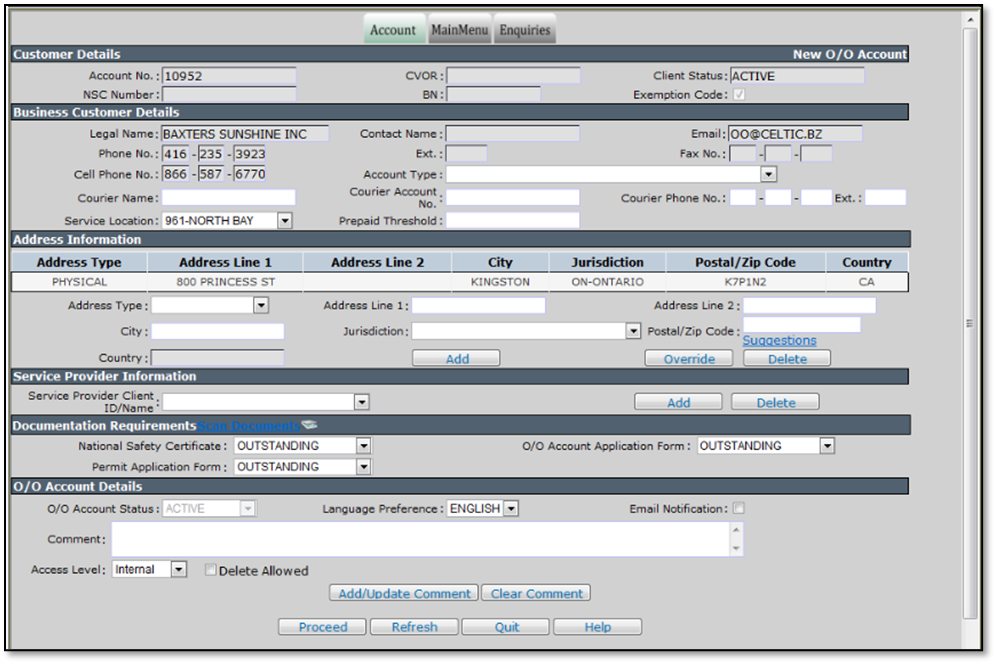Click the Comment box scroll down arrow
The width and height of the screenshot is (996, 664).
[x=736, y=549]
